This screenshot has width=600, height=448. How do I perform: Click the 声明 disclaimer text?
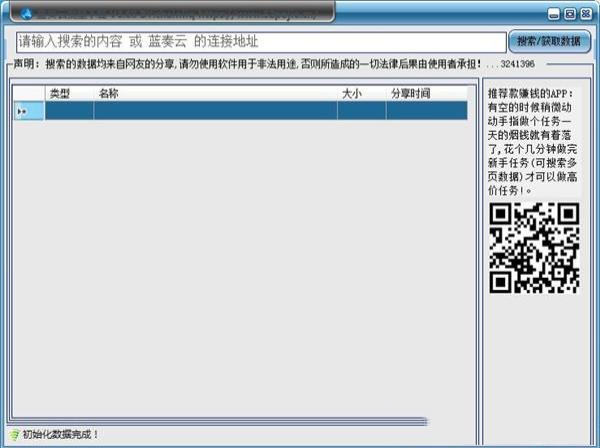247,64
